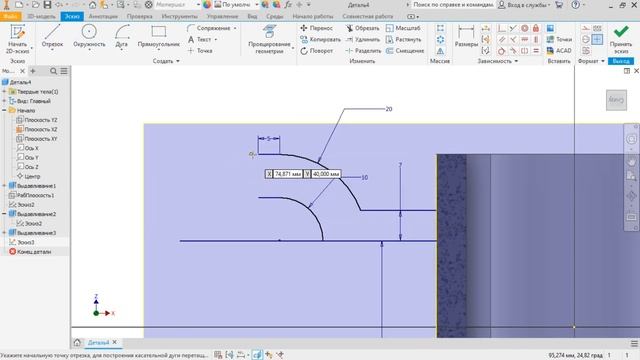Select the Точка point tool
The height and width of the screenshot is (360, 640).
pyautogui.click(x=200, y=51)
